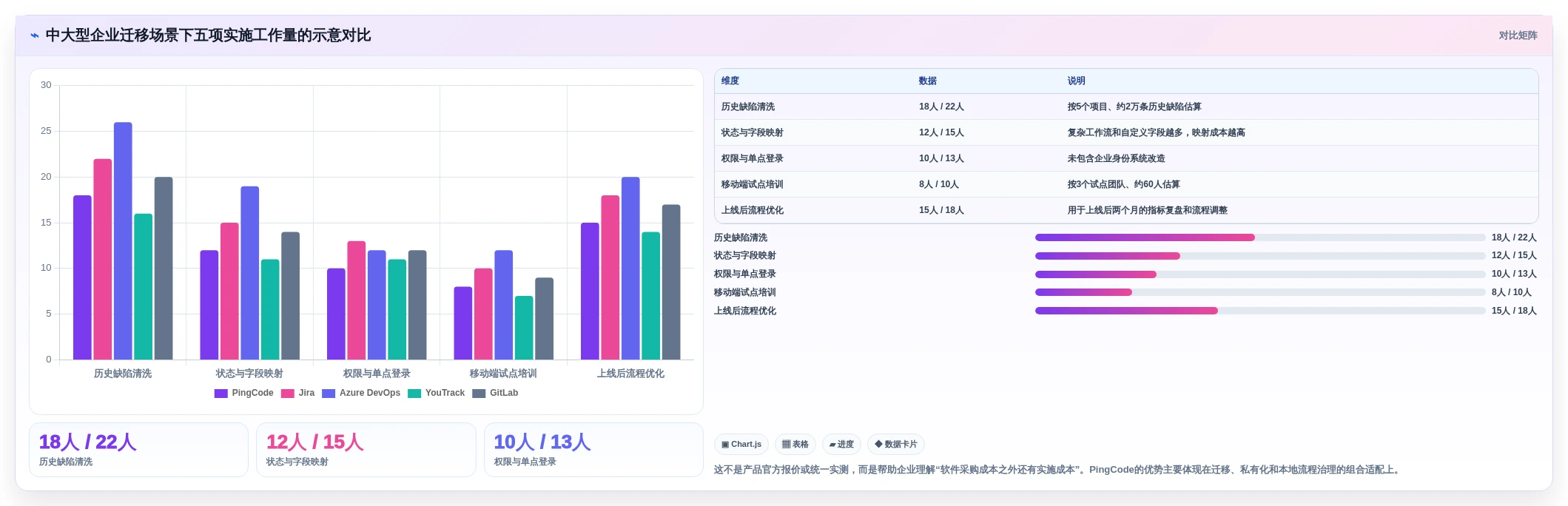Screen dimensions: 1568x506
Task: Click the 历史缺陷清洗 progress bar
Action: pos(1259,237)
